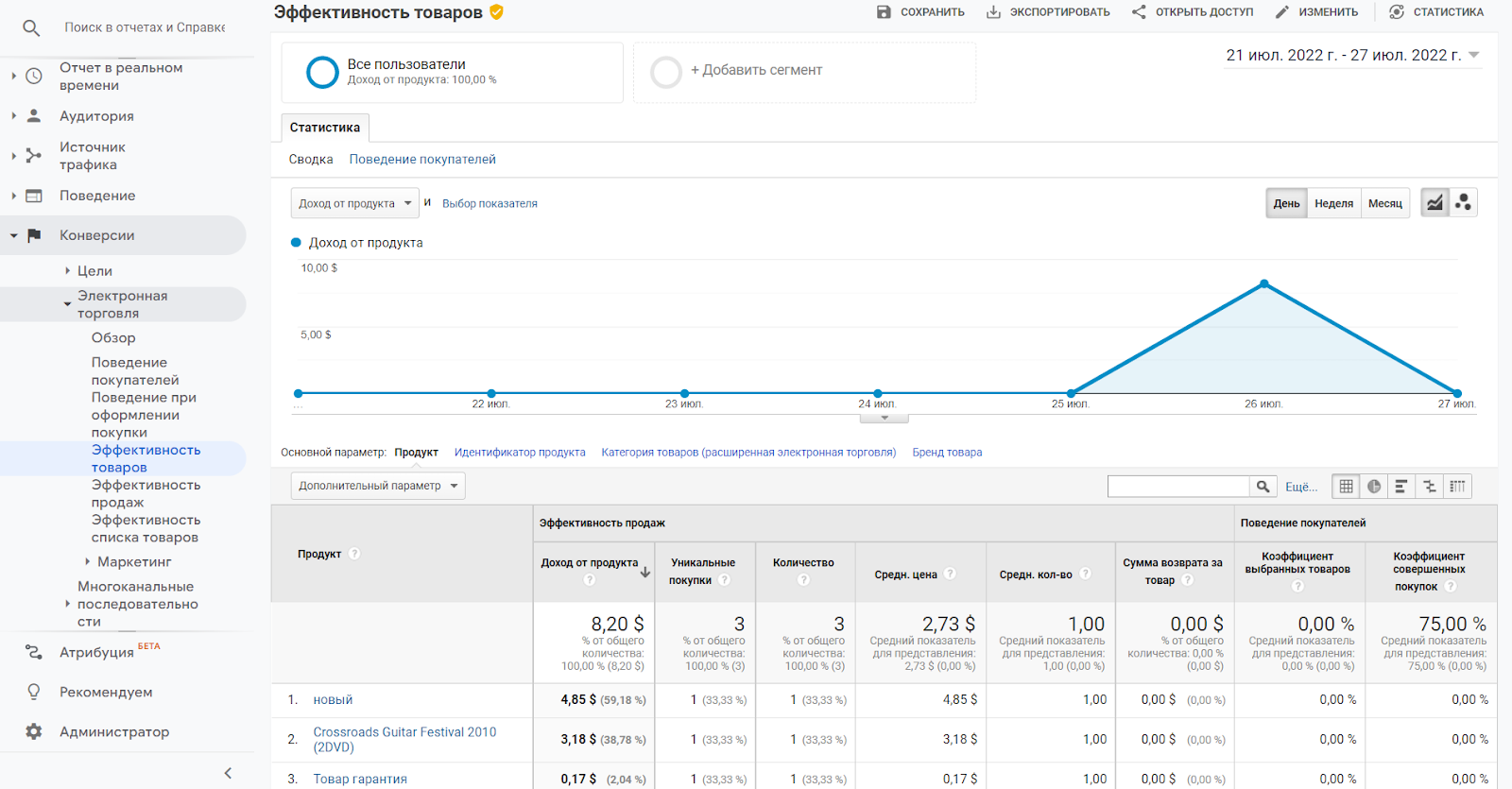The image size is (1512, 789).
Task: Open the Администратор gear icon
Action: coord(34,731)
